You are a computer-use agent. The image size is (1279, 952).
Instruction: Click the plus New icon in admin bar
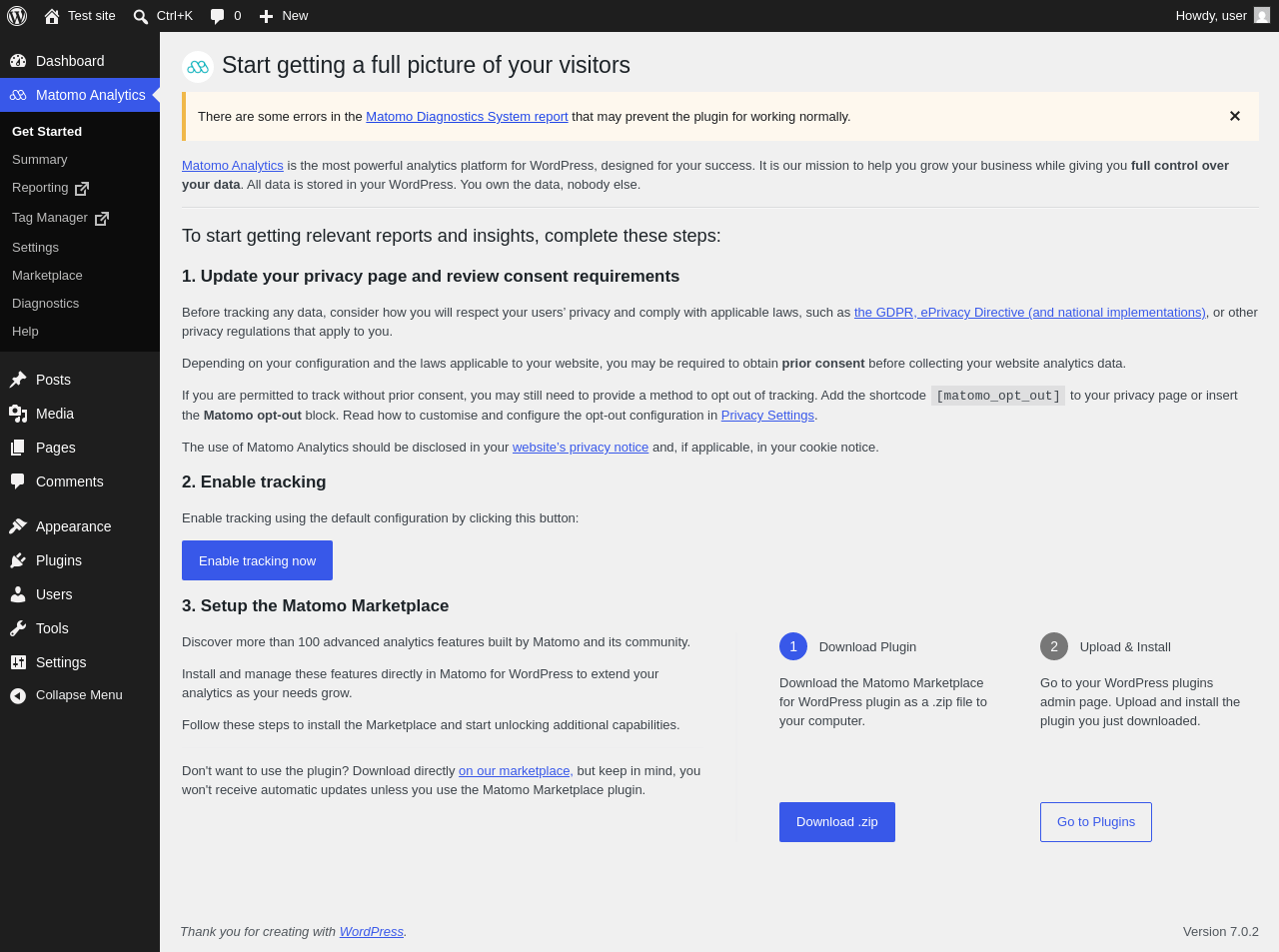tap(266, 16)
